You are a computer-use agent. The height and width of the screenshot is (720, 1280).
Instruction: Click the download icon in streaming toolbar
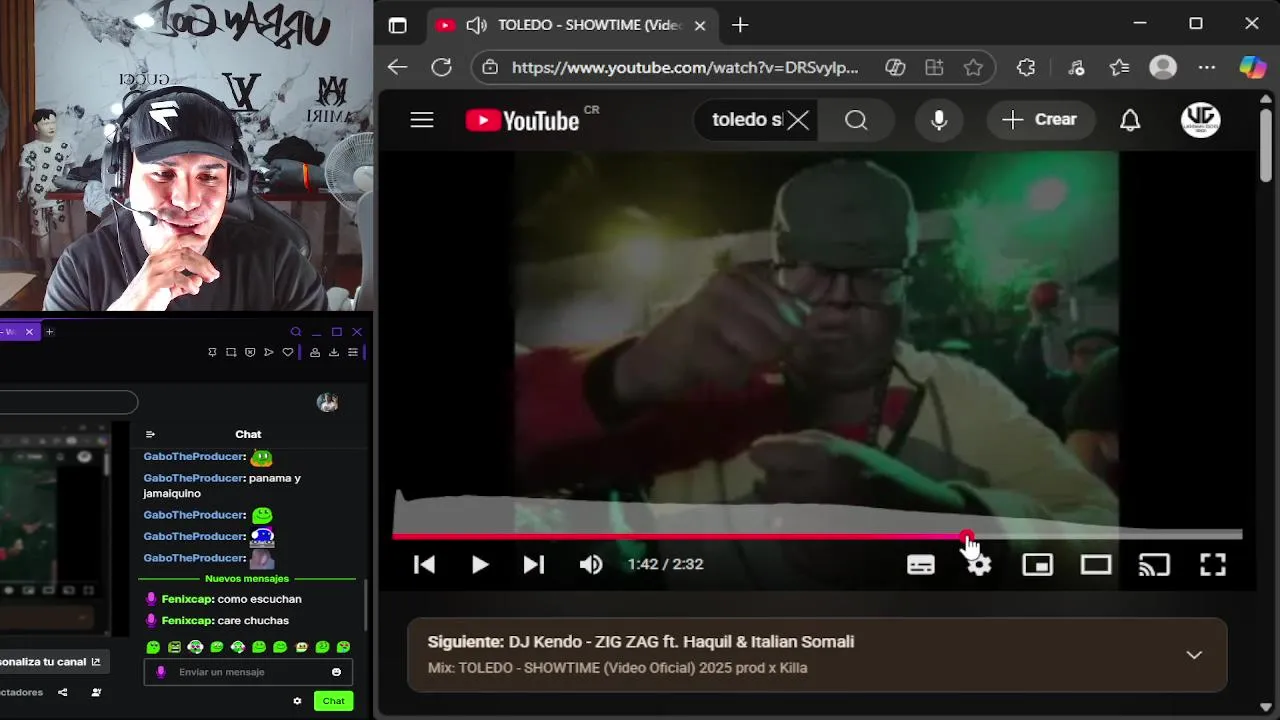334,352
